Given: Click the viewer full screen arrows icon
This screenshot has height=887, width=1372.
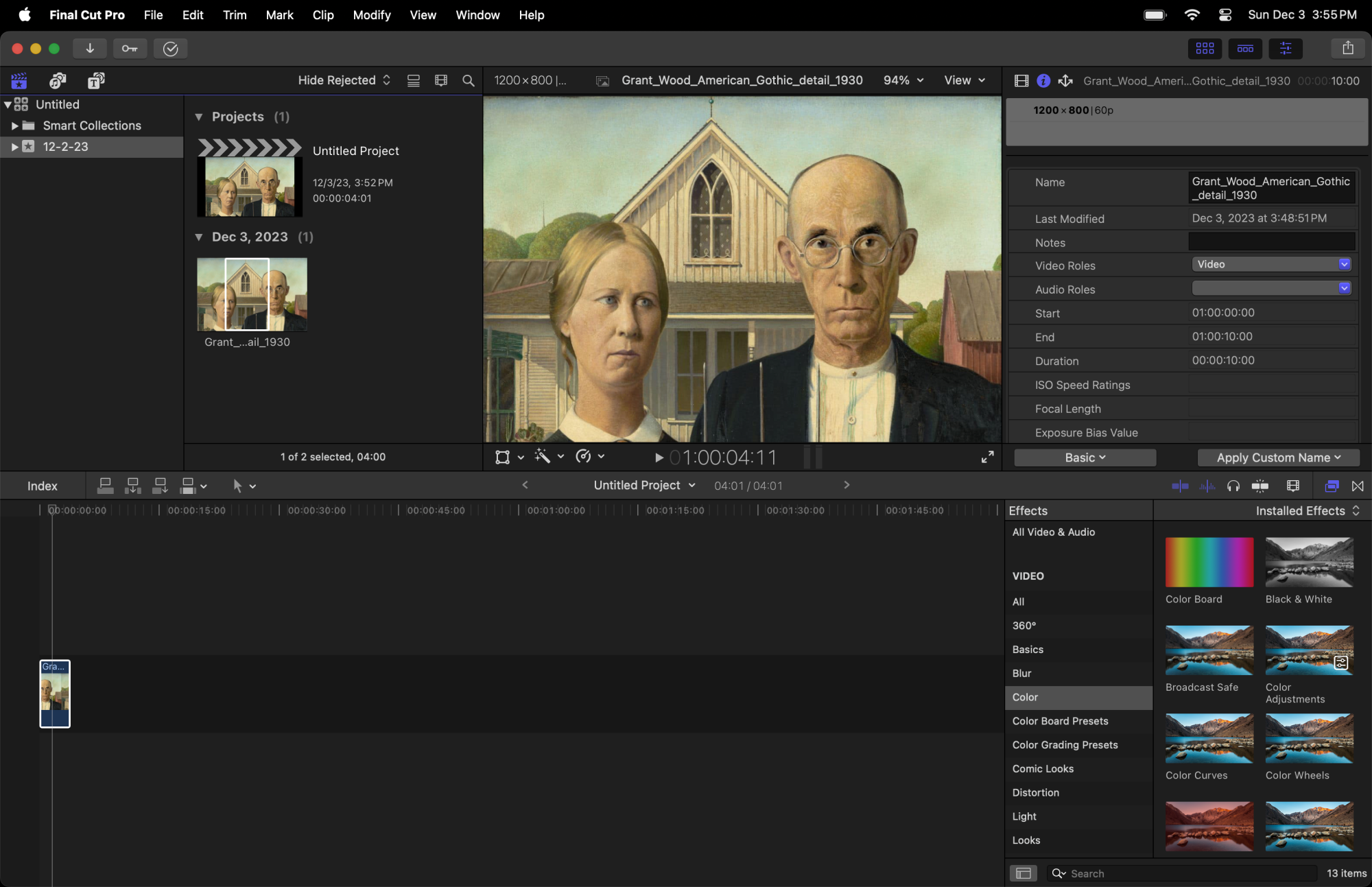Looking at the screenshot, I should click(x=988, y=457).
